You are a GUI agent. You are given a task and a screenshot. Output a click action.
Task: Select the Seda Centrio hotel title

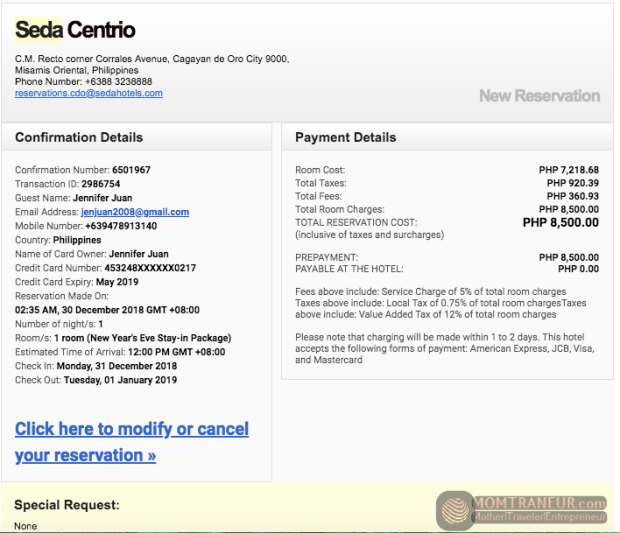coord(75,30)
